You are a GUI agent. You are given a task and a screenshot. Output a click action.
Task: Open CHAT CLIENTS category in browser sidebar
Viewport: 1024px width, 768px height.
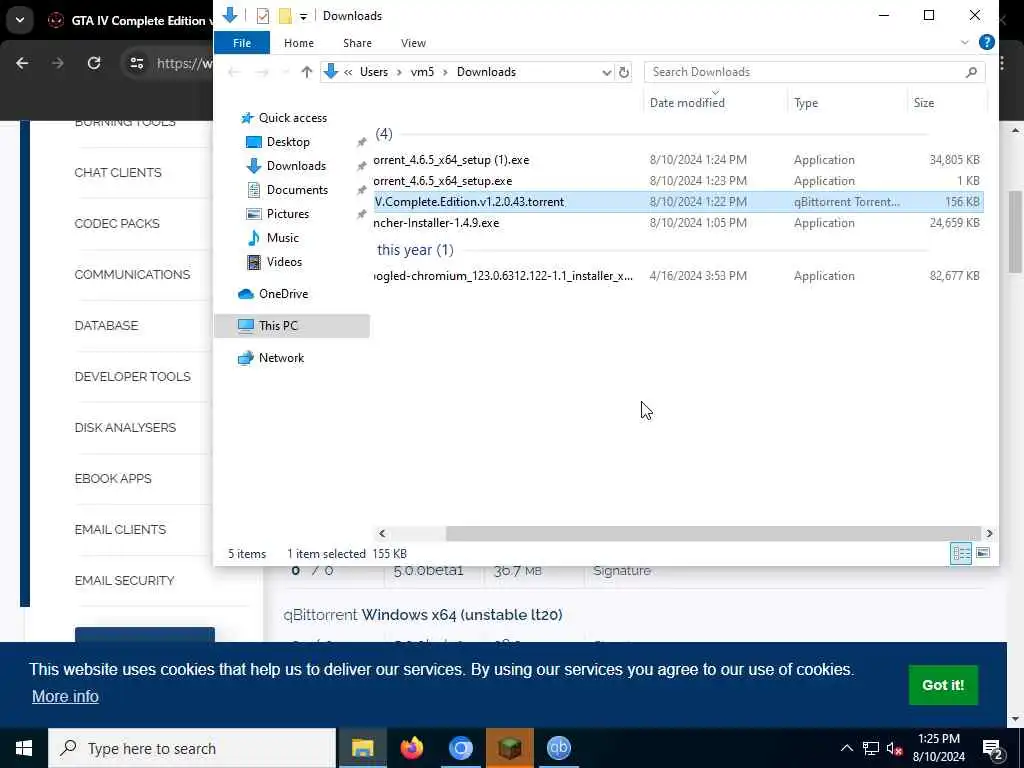pyautogui.click(x=118, y=172)
